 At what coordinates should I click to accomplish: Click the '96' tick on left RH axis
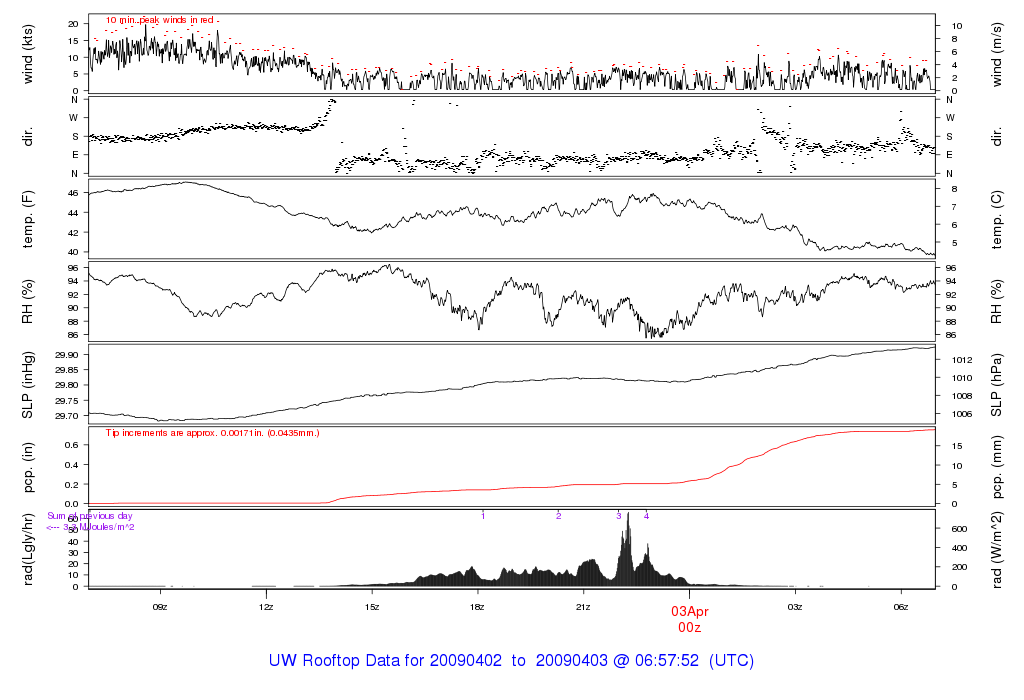pyautogui.click(x=73, y=268)
